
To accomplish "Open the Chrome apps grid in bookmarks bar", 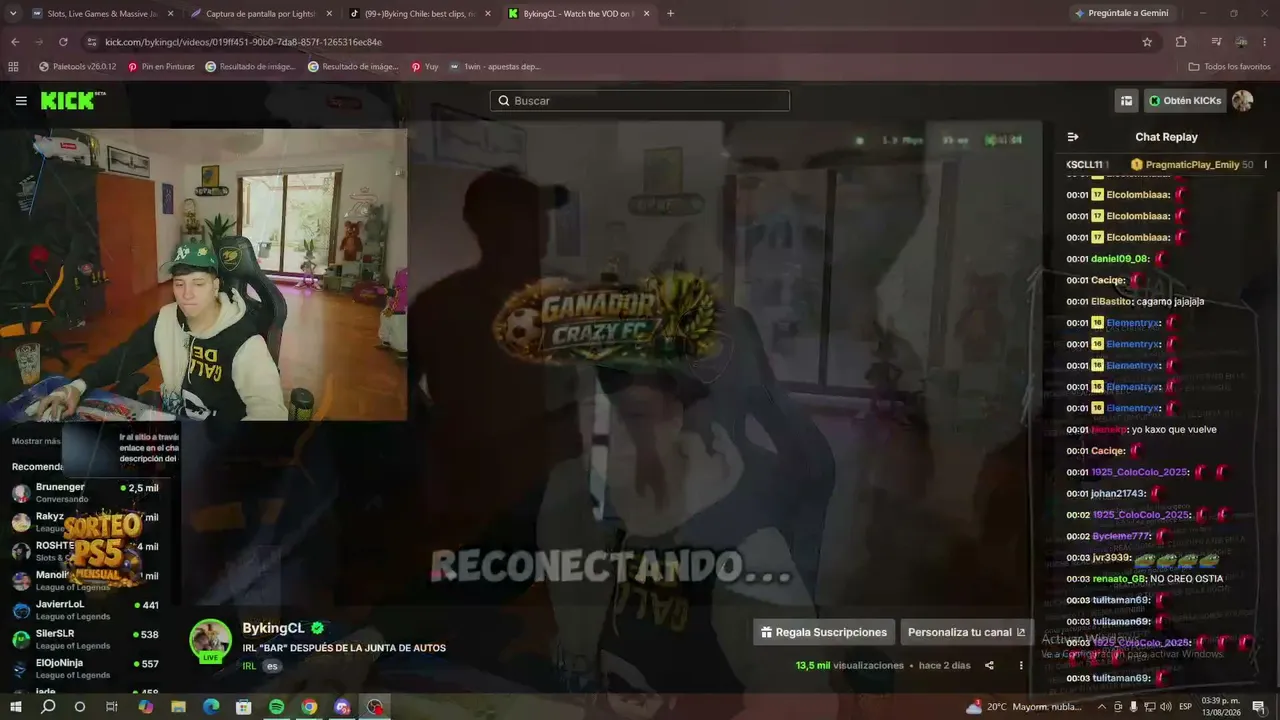I will pyautogui.click(x=13, y=67).
